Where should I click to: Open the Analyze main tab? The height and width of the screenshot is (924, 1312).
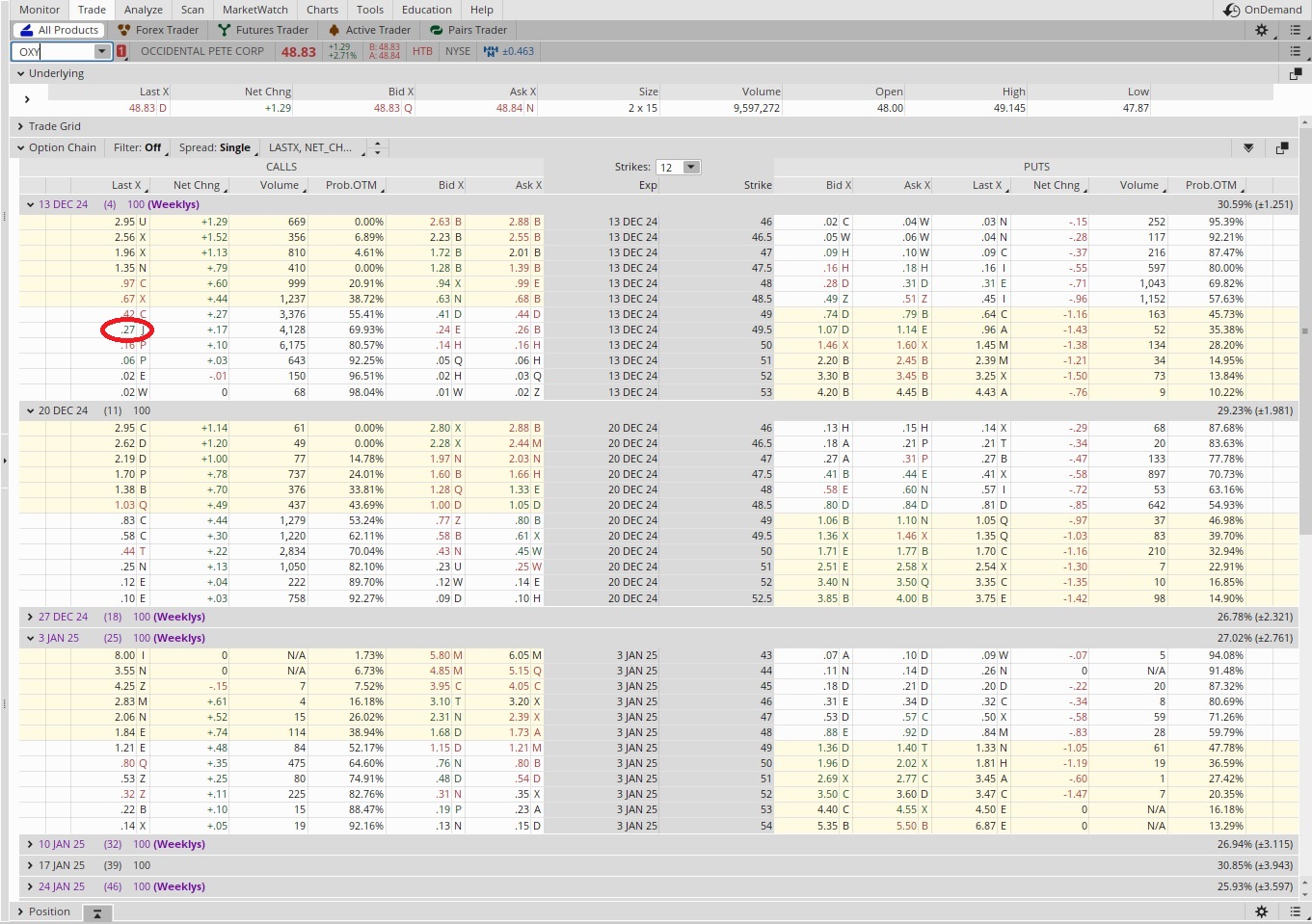coord(144,10)
